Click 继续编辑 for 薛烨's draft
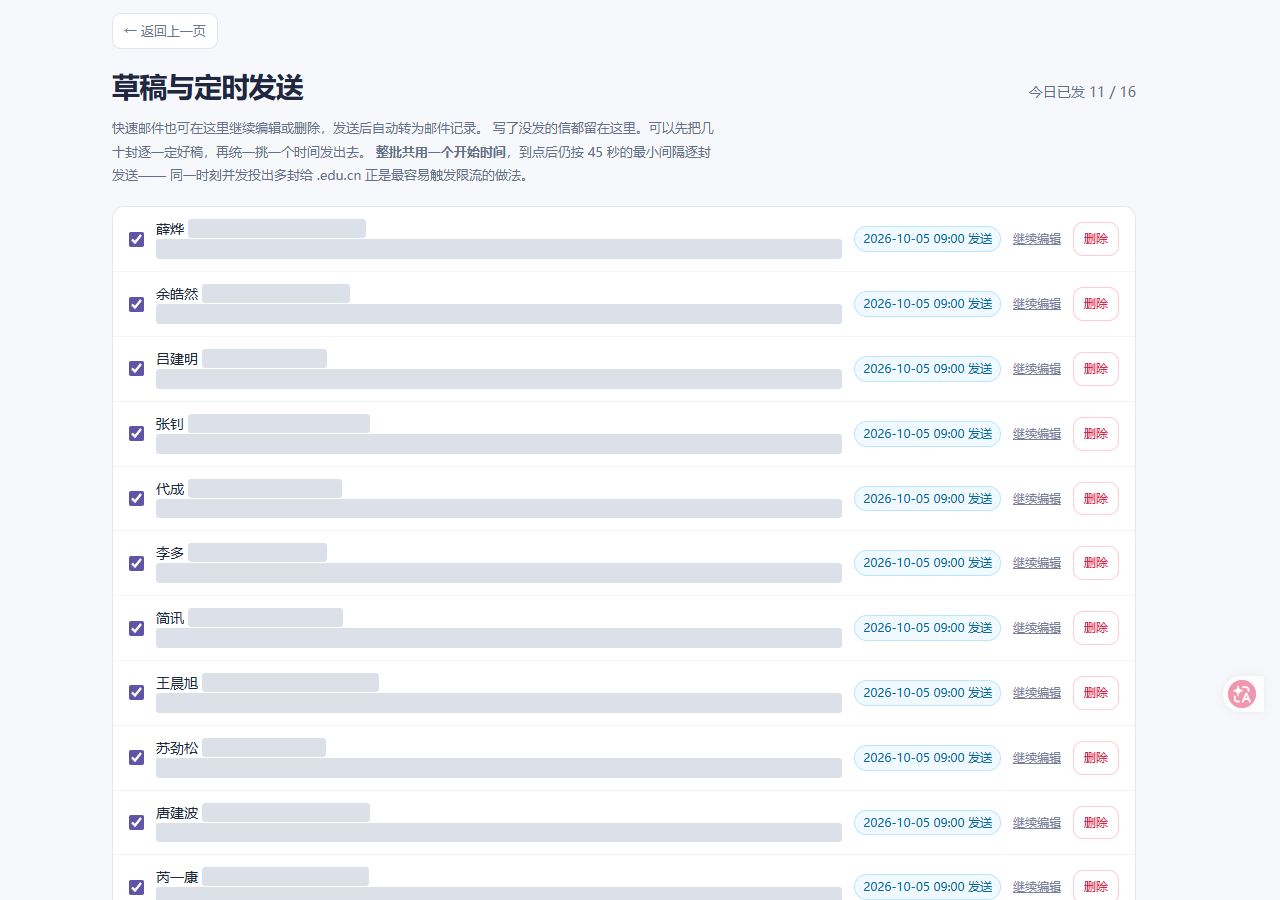Image resolution: width=1280 pixels, height=900 pixels. click(x=1037, y=239)
